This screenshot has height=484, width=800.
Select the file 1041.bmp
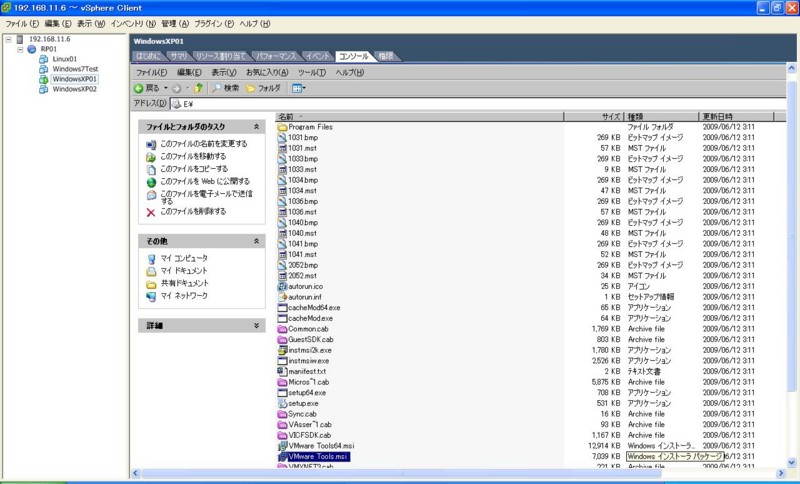click(x=303, y=244)
